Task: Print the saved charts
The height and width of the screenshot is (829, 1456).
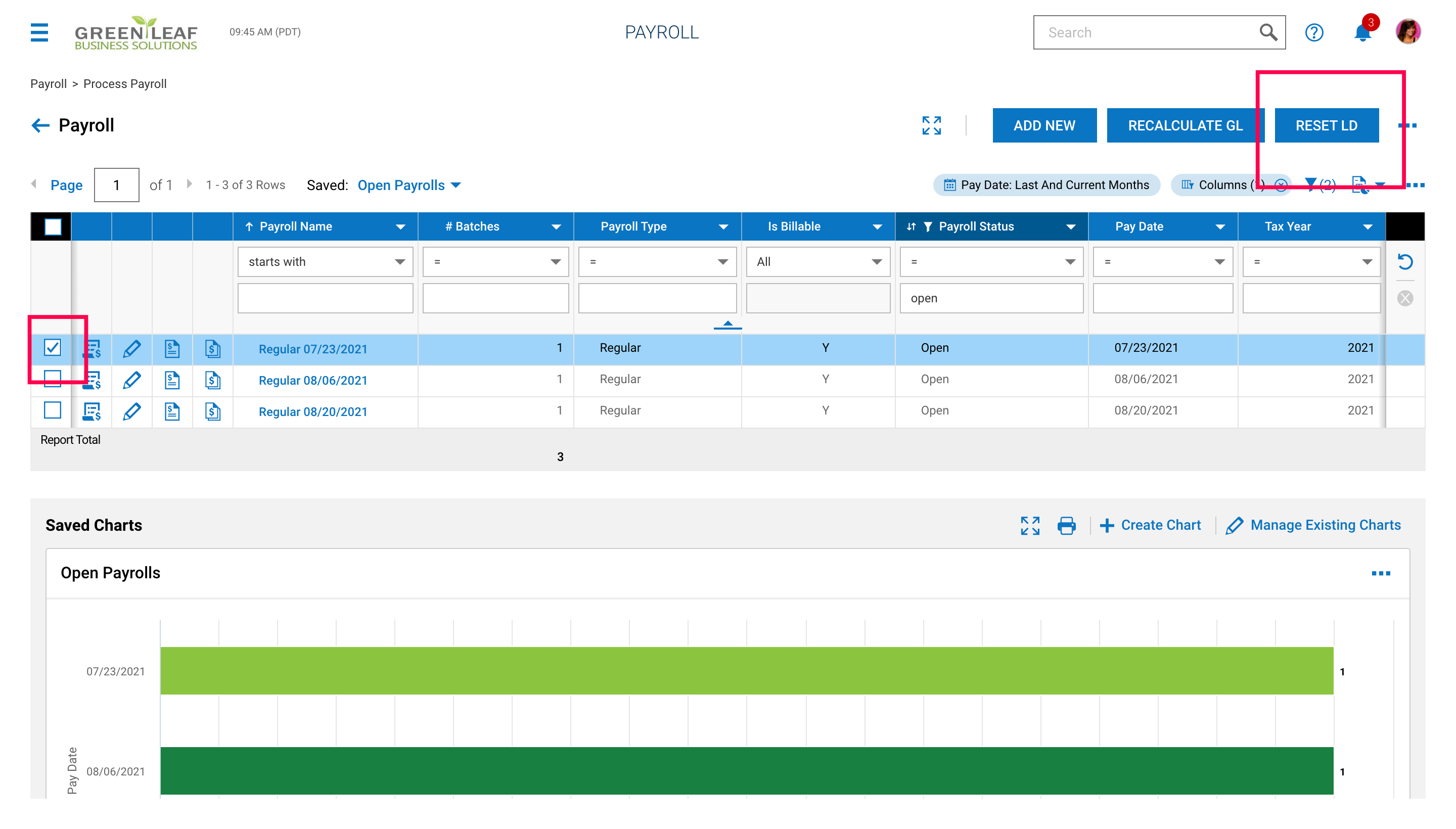Action: [1066, 525]
